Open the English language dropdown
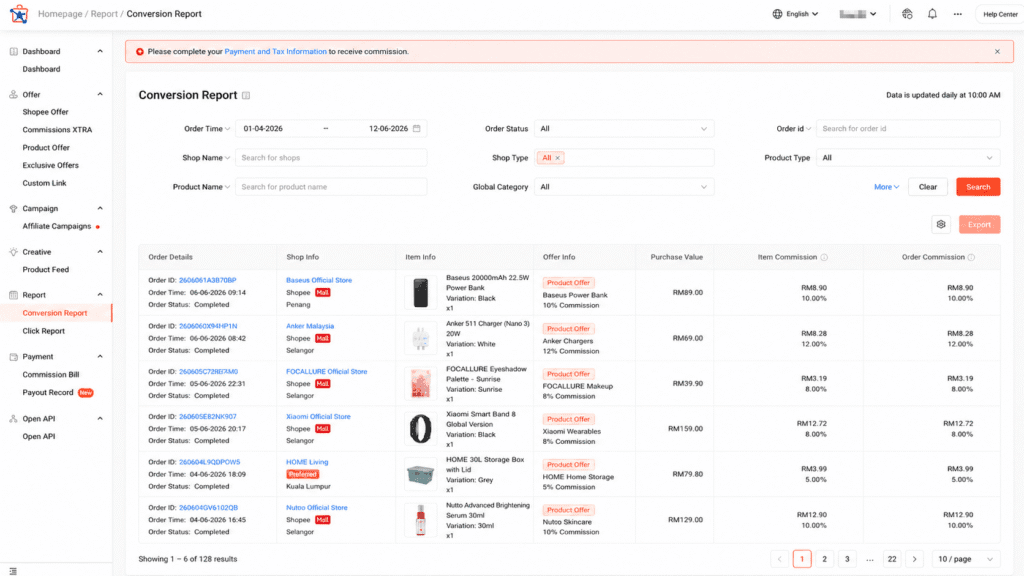 [795, 14]
